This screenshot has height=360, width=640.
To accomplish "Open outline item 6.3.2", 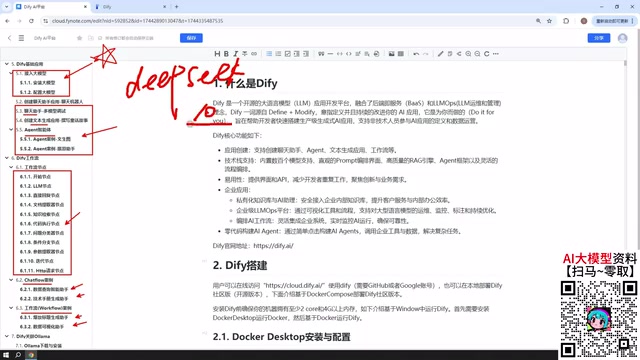I will coord(42,327).
